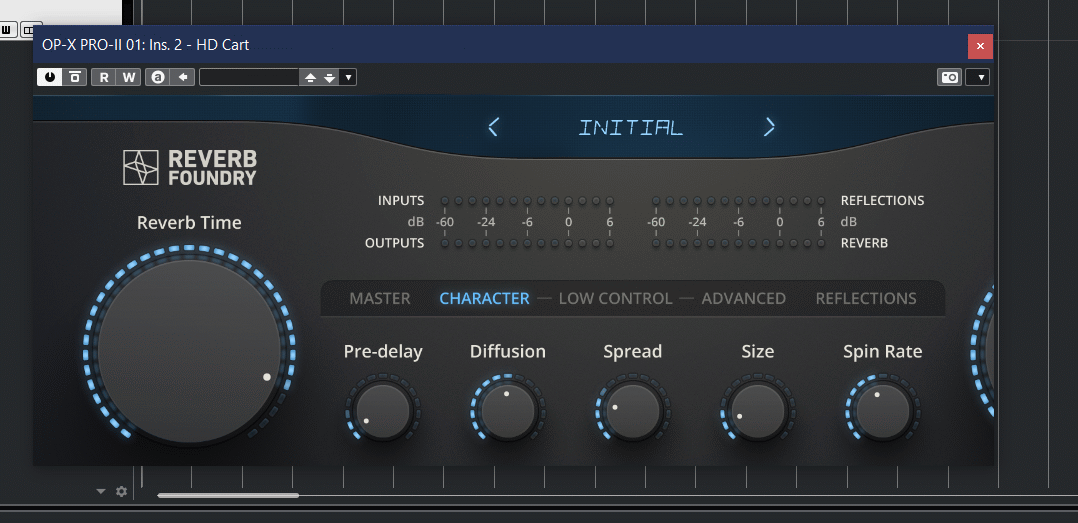1078x523 pixels.
Task: Open functions menu dropdown beside camera icon
Action: 979,77
